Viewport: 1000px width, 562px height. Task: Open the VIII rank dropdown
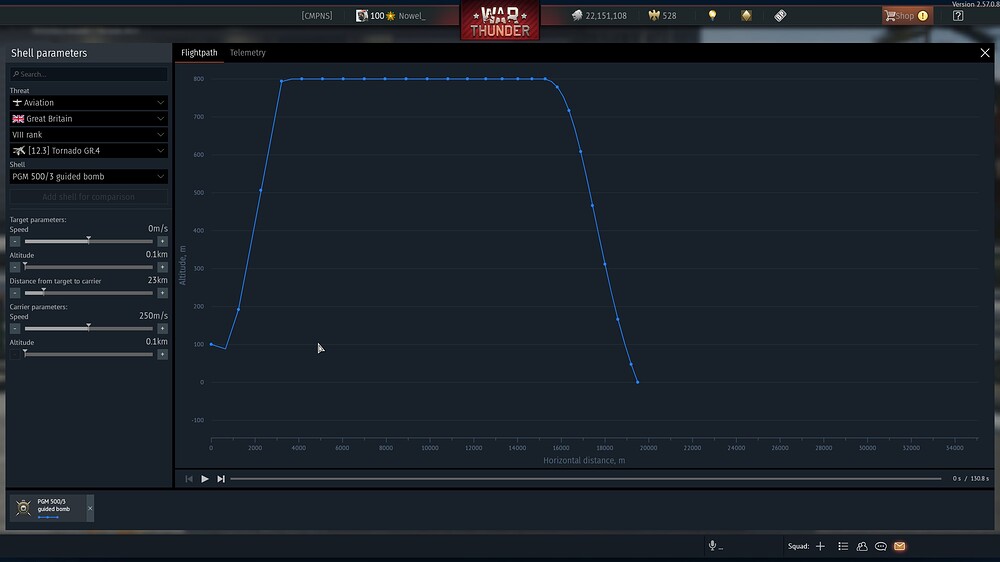pos(89,135)
